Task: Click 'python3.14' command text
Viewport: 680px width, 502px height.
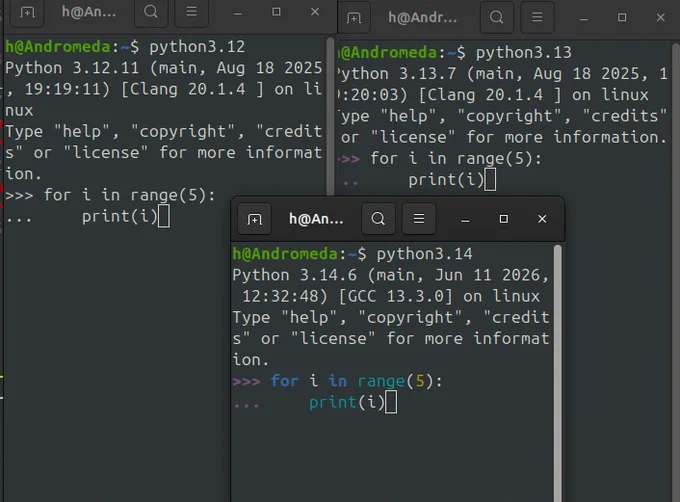Action: [x=425, y=254]
